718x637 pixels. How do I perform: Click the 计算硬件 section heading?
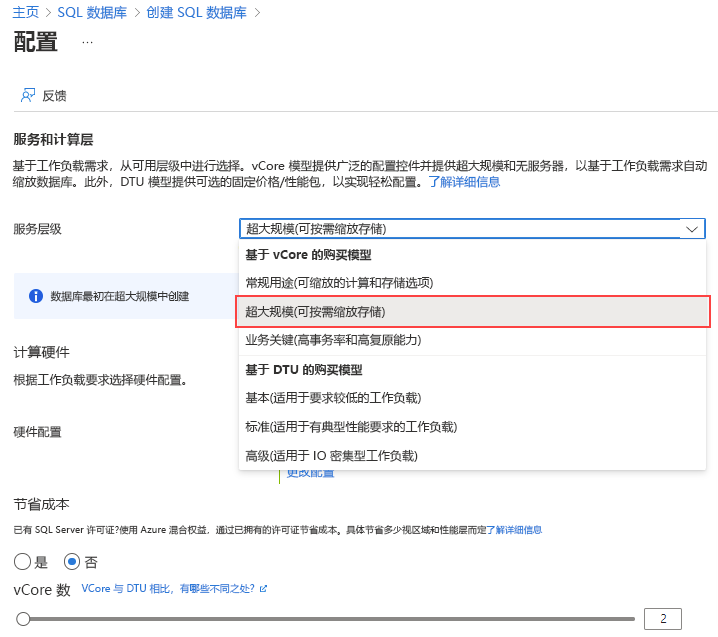[42, 352]
